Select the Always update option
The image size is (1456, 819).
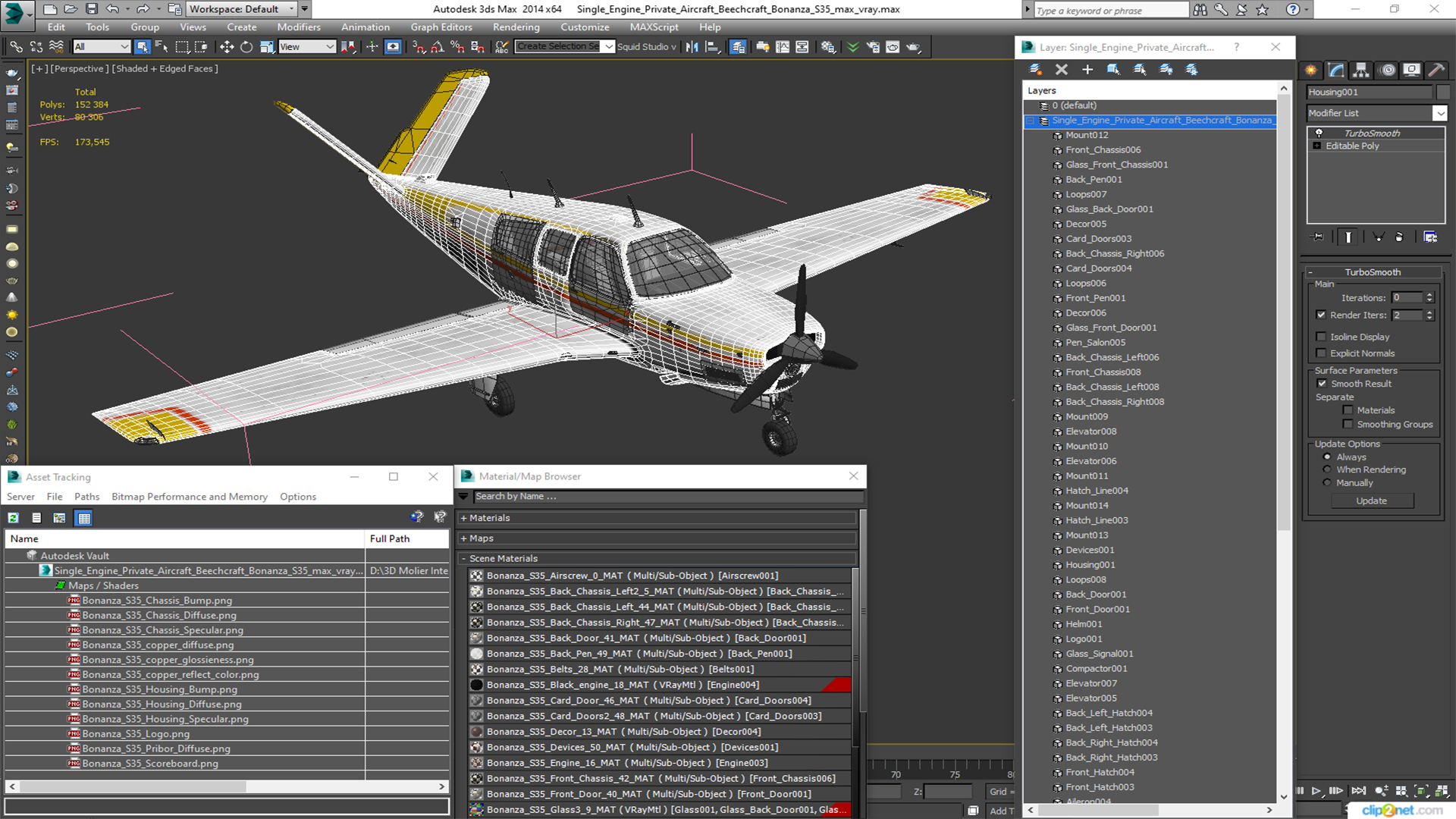coord(1327,457)
